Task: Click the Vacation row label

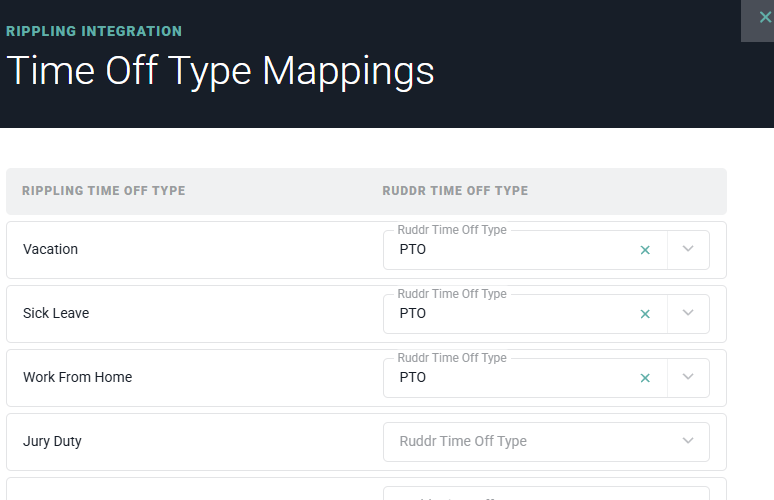Action: coord(50,250)
